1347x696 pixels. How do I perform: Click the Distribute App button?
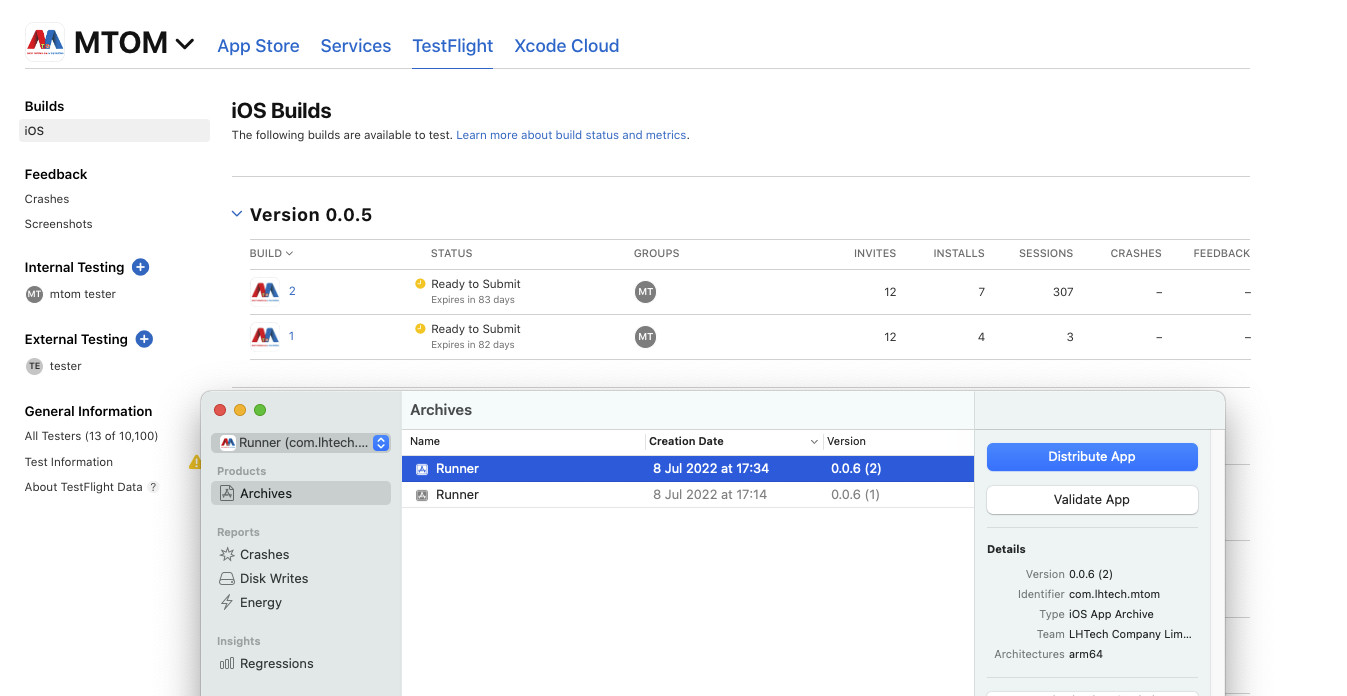pos(1091,456)
